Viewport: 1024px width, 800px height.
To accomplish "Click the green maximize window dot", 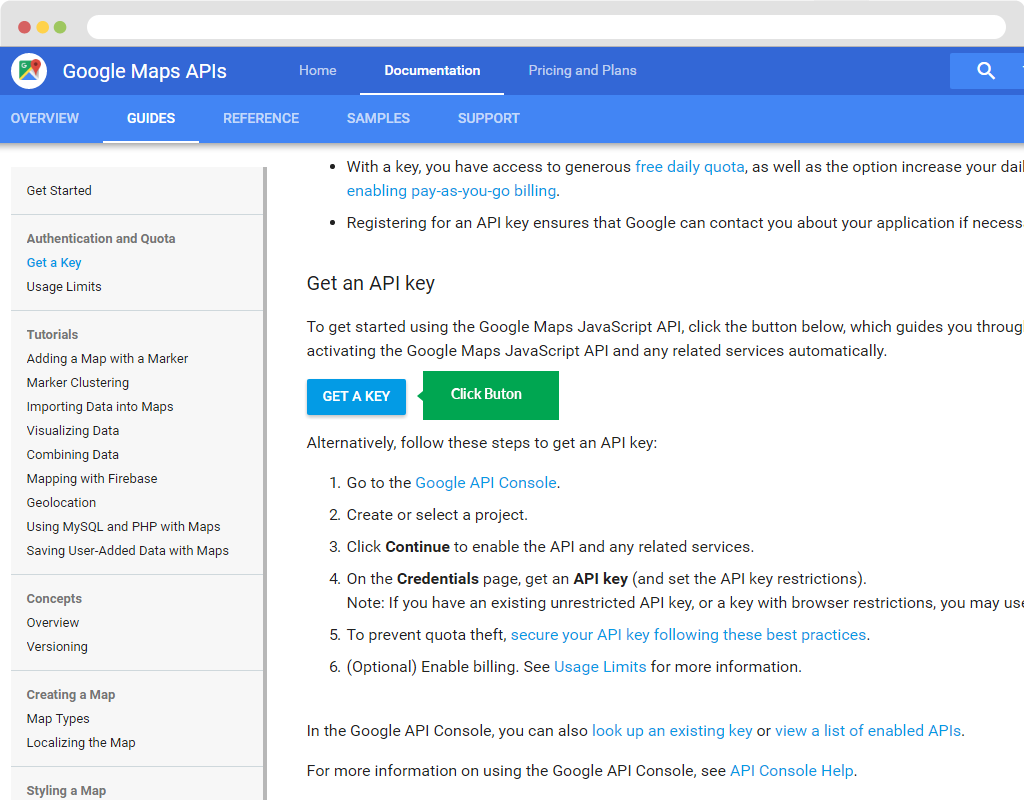I will point(60,27).
